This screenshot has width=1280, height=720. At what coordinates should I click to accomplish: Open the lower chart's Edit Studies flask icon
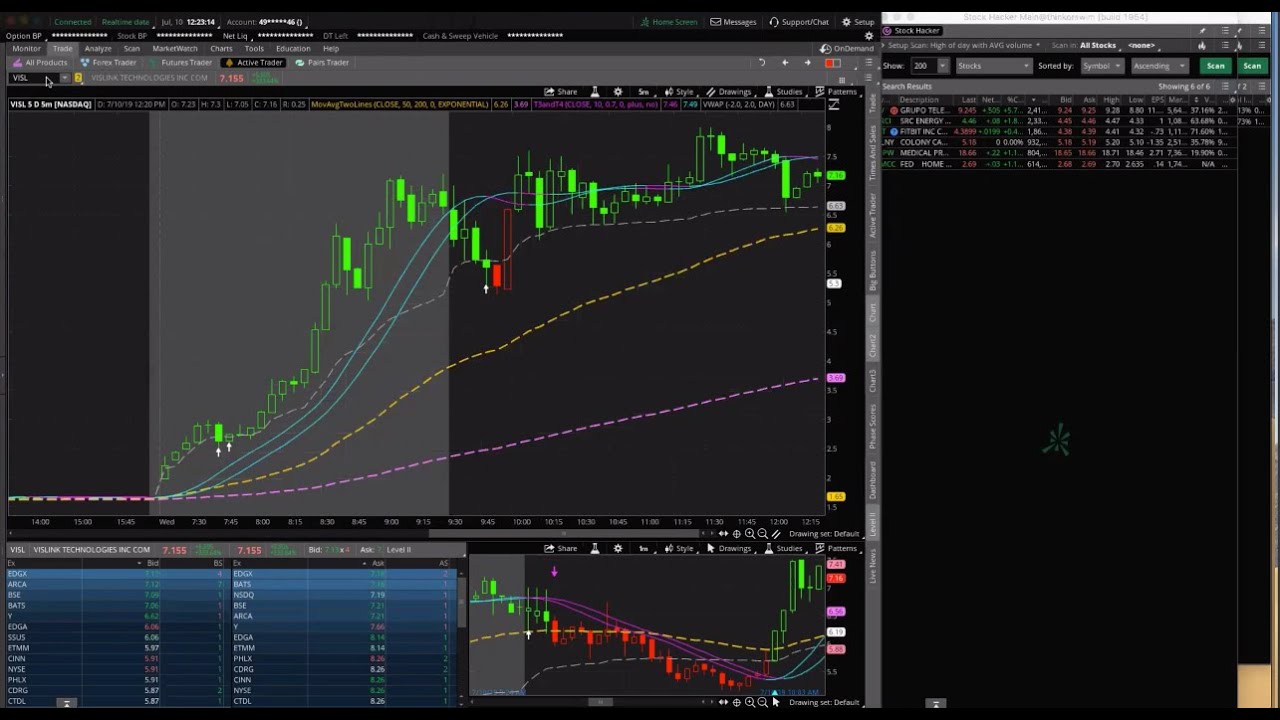tap(595, 548)
